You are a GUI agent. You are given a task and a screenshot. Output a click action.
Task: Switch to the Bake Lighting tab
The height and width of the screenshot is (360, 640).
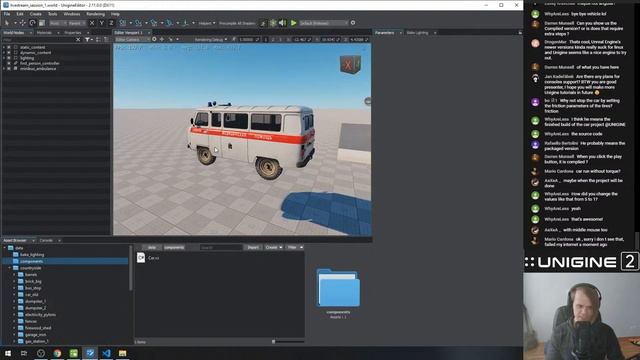coord(418,33)
